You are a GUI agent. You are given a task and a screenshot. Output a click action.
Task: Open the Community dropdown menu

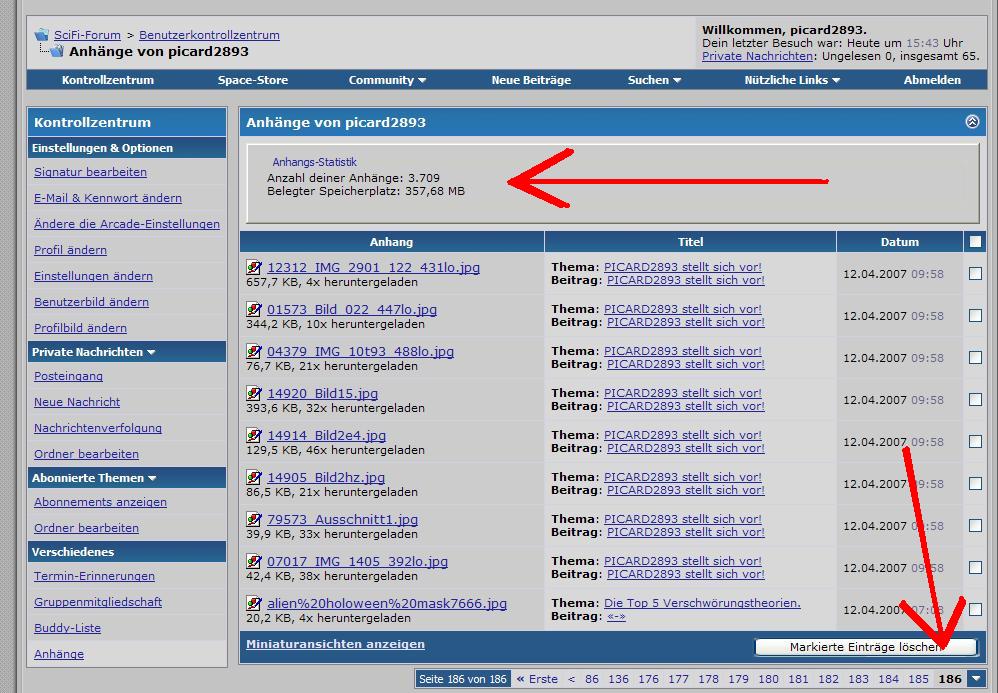pos(387,80)
